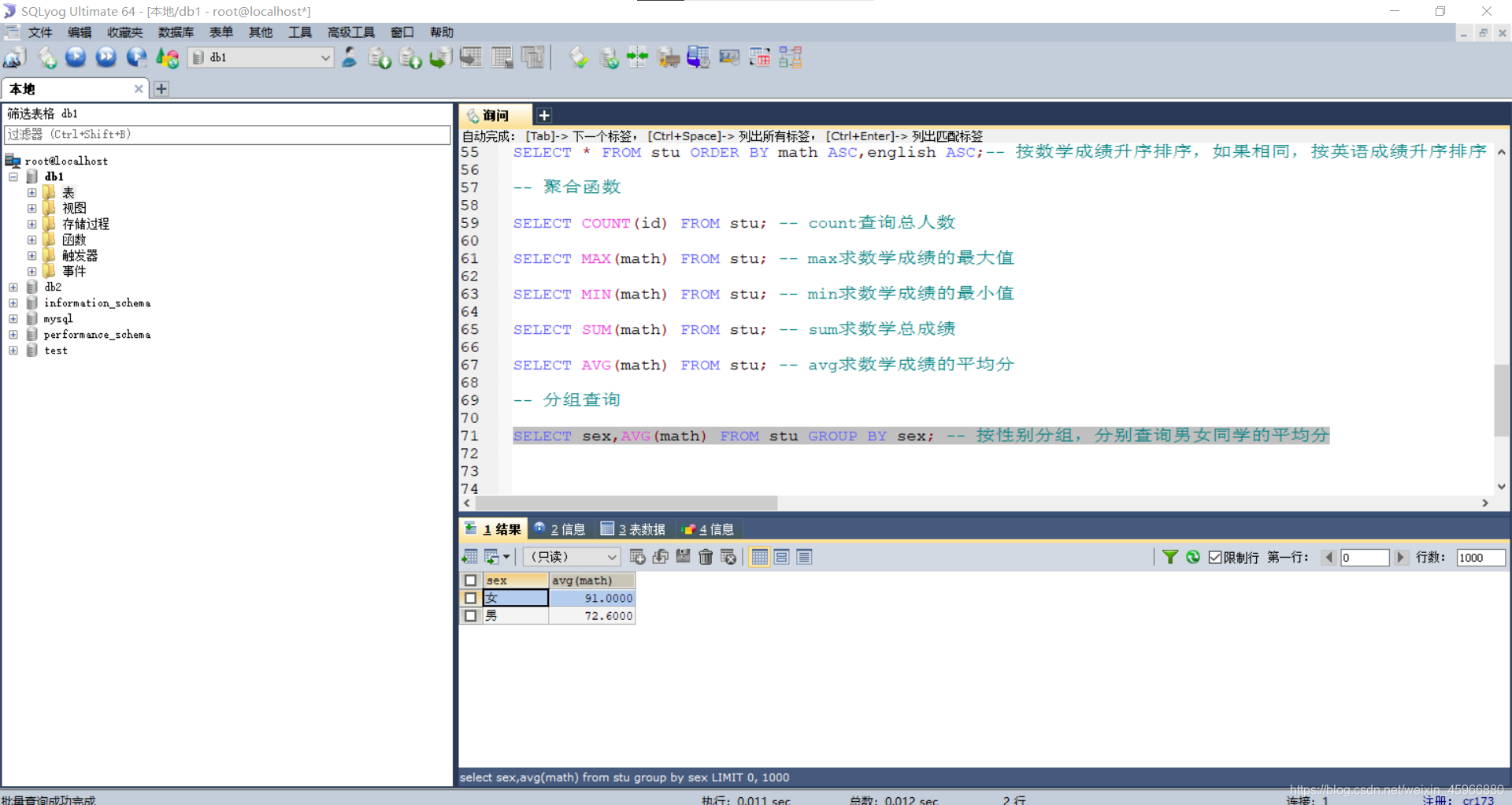Image resolution: width=1512 pixels, height=805 pixels.
Task: Open the schema synchronization tool icon
Action: [638, 57]
